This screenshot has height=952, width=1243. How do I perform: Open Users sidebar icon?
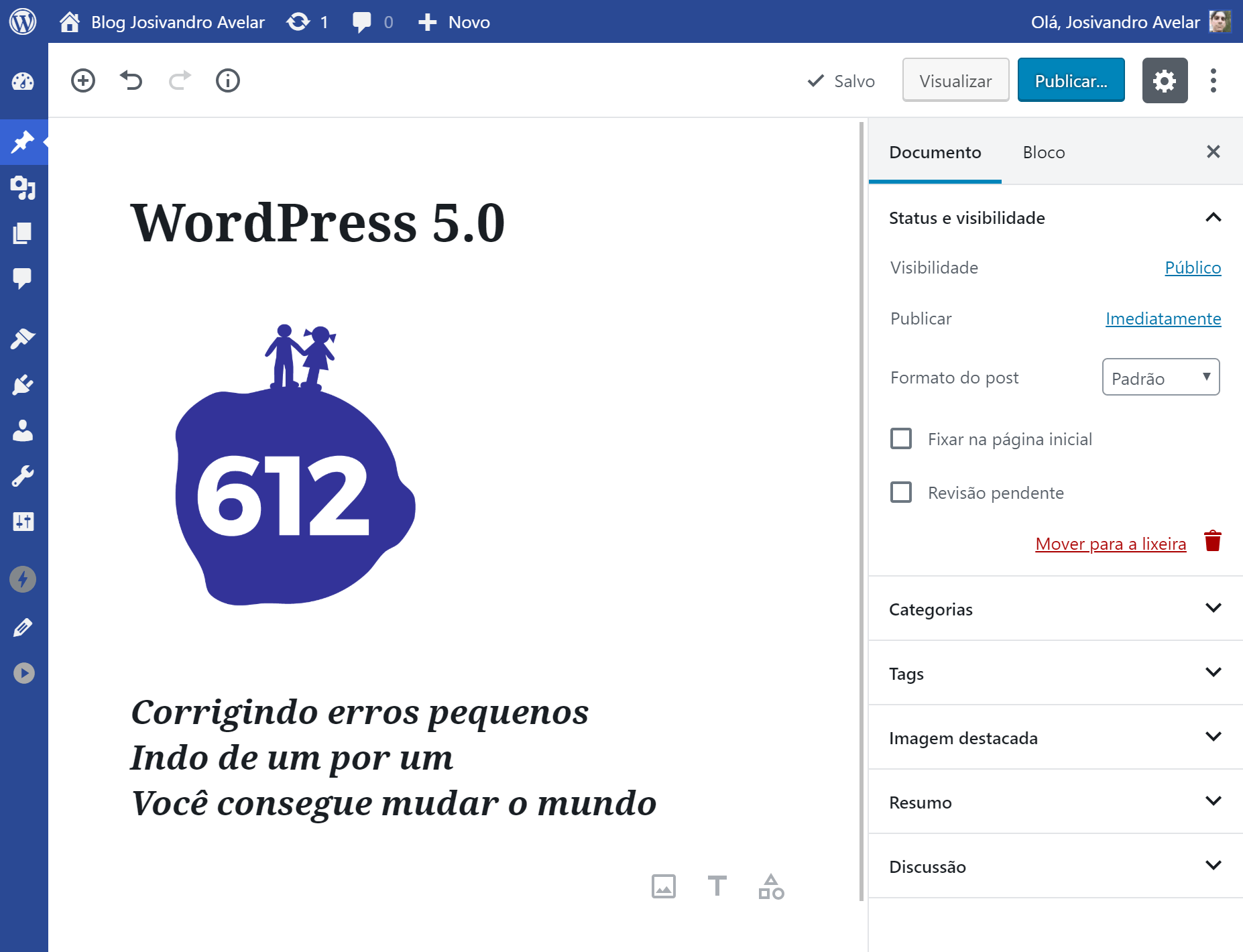coord(23,430)
